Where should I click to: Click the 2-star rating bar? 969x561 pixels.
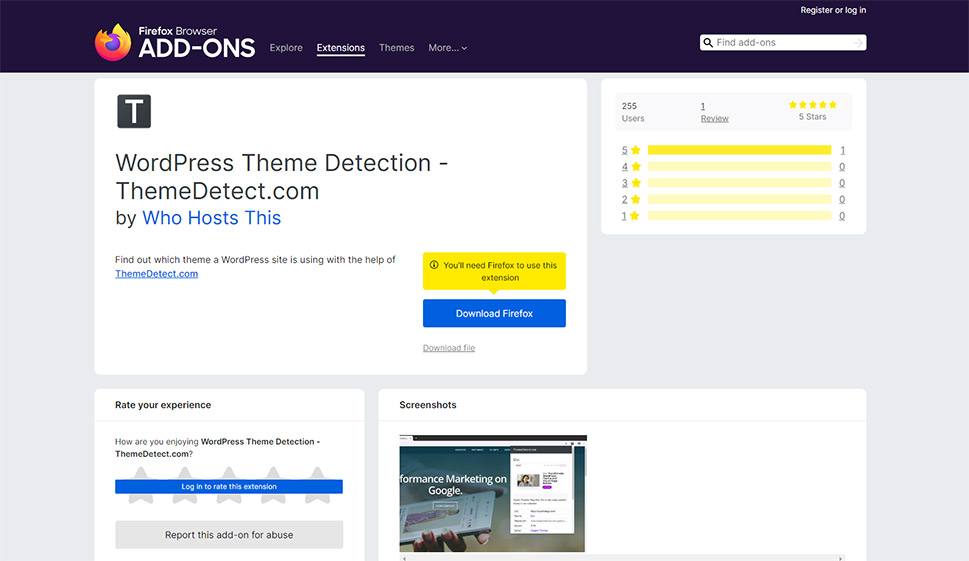click(739, 199)
